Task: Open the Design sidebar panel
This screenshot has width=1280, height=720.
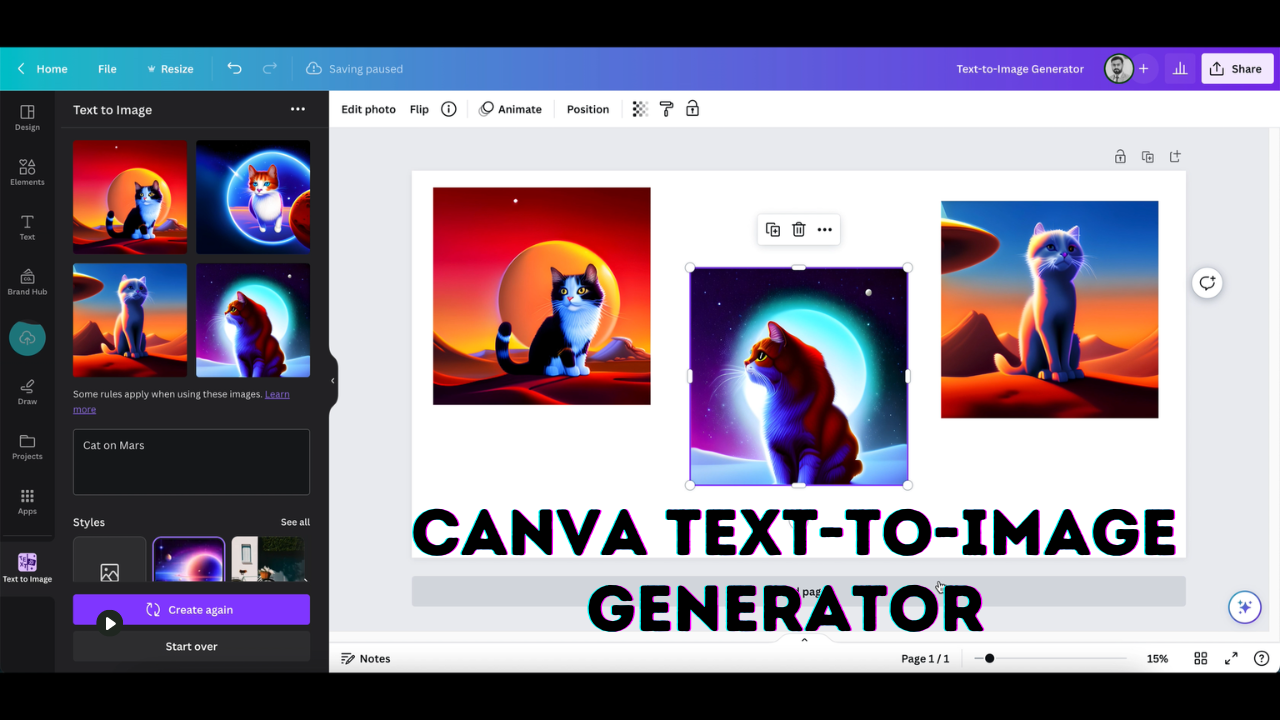Action: 27,117
